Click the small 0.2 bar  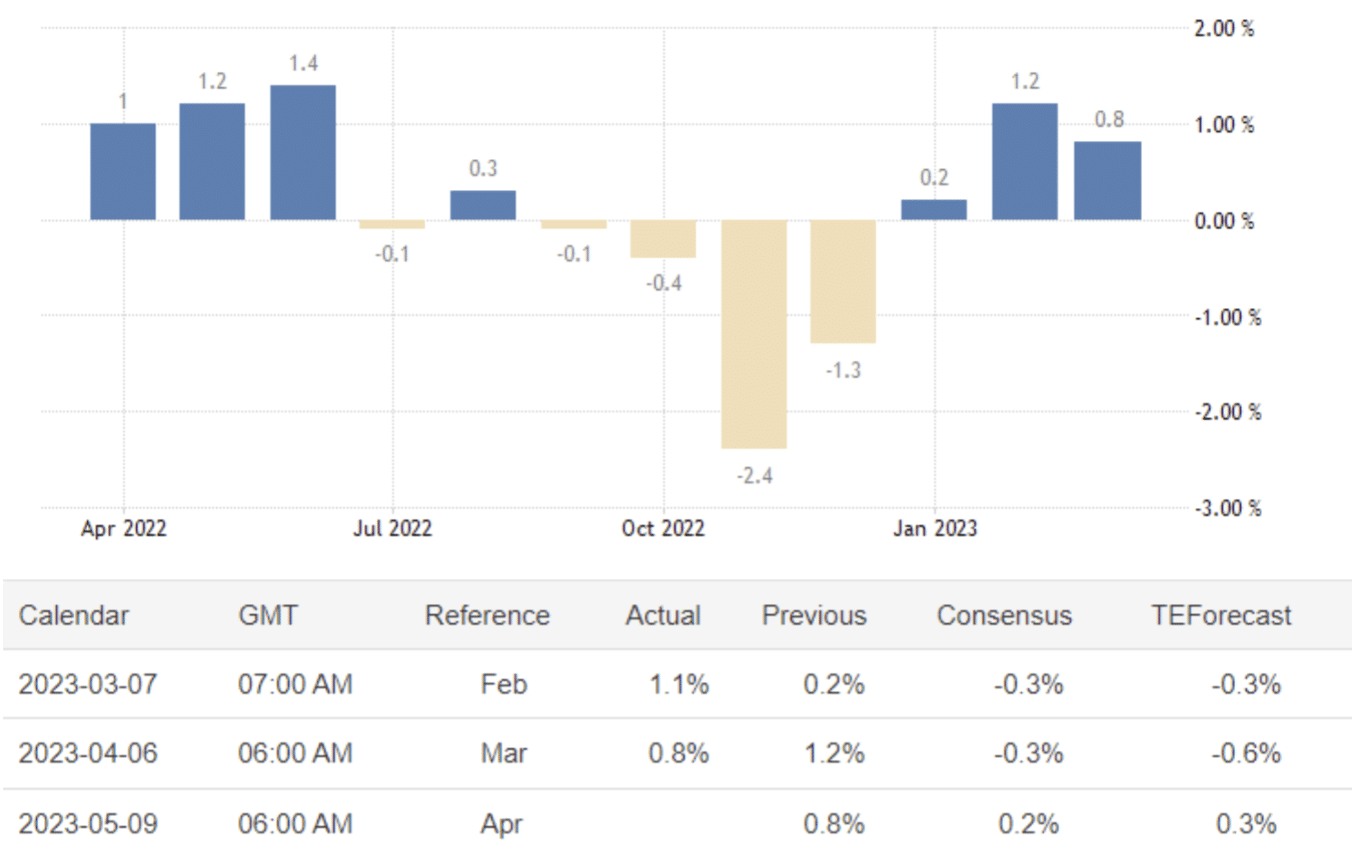pos(934,210)
